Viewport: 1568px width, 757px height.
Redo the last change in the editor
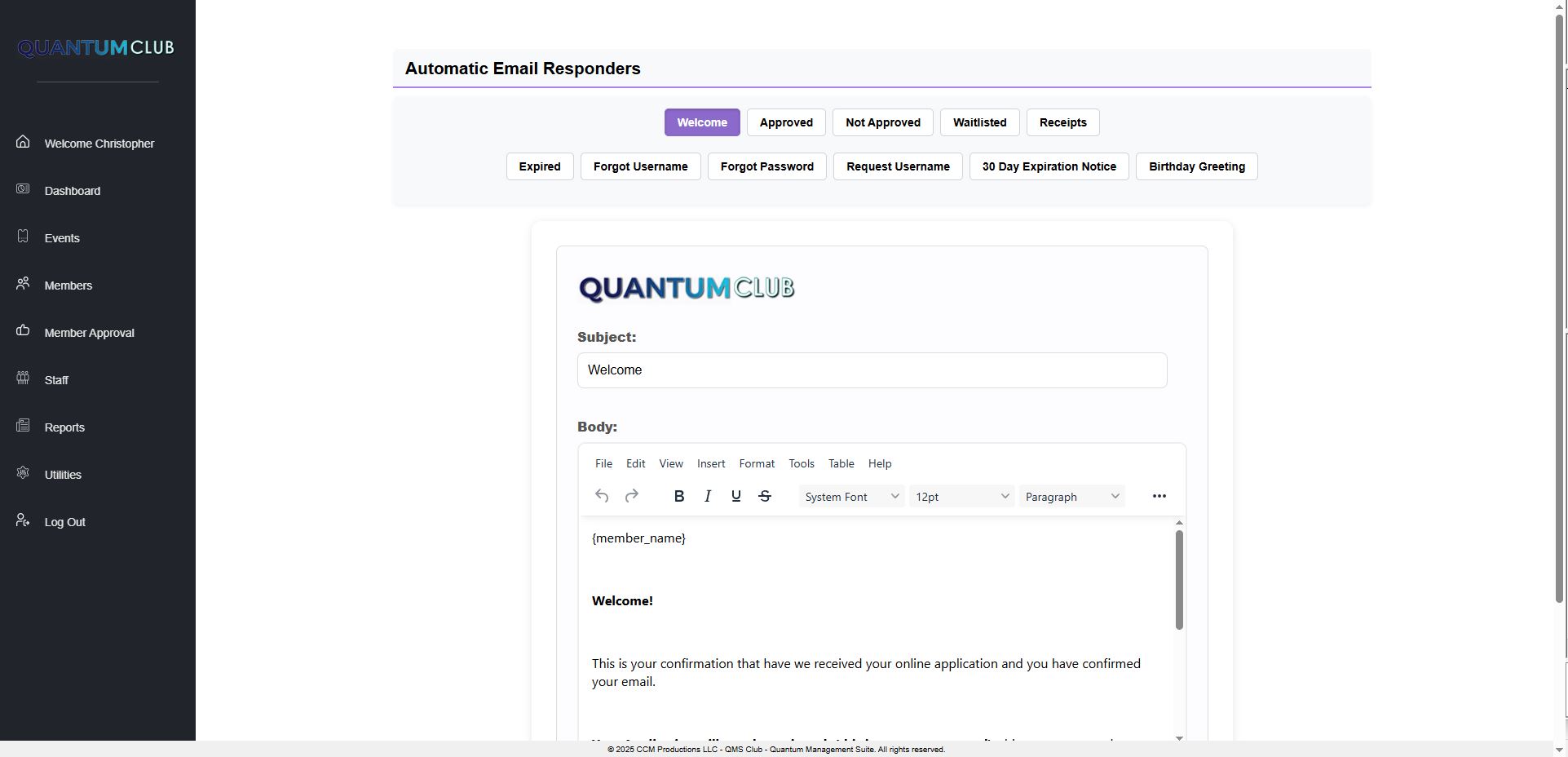pos(632,495)
